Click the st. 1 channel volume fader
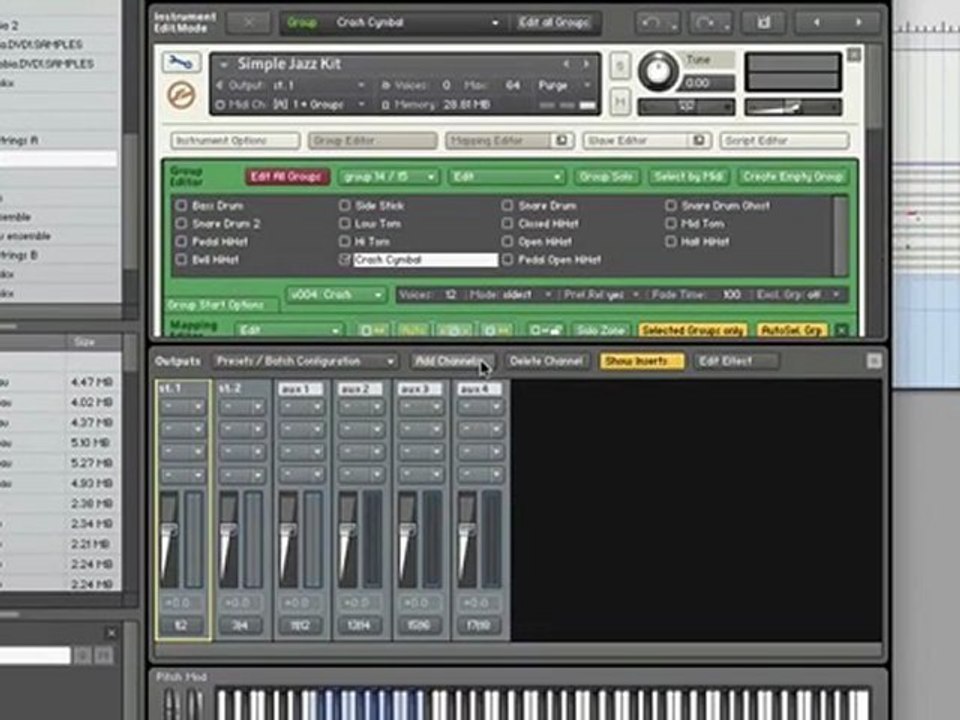The image size is (960, 720). pos(169,530)
